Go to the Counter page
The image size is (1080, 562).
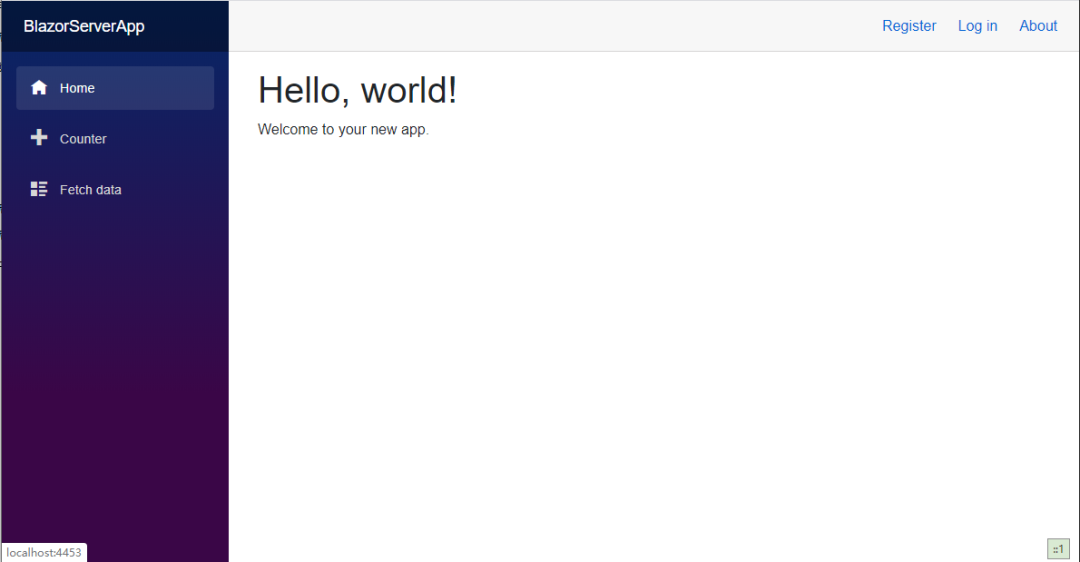click(x=83, y=139)
